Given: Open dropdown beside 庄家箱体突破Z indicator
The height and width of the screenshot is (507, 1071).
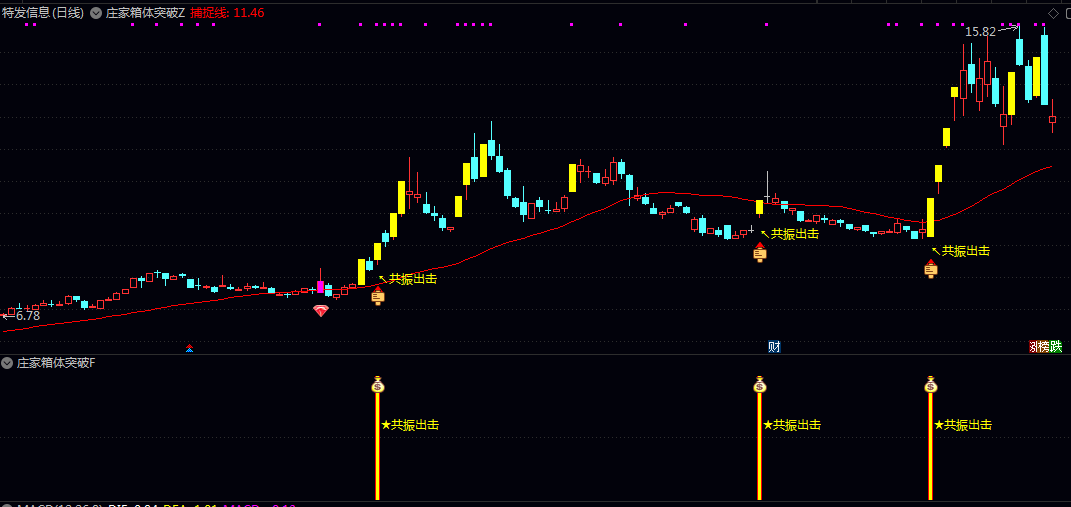Looking at the screenshot, I should (x=96, y=12).
